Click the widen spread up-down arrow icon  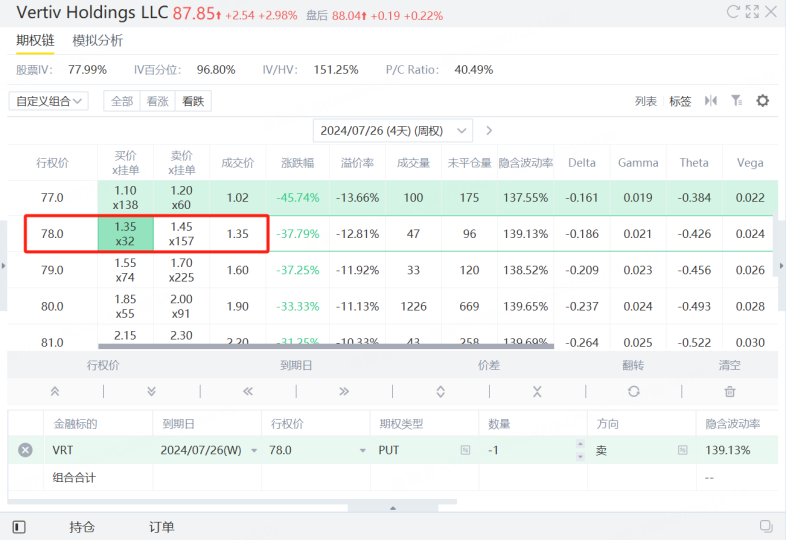pos(441,392)
